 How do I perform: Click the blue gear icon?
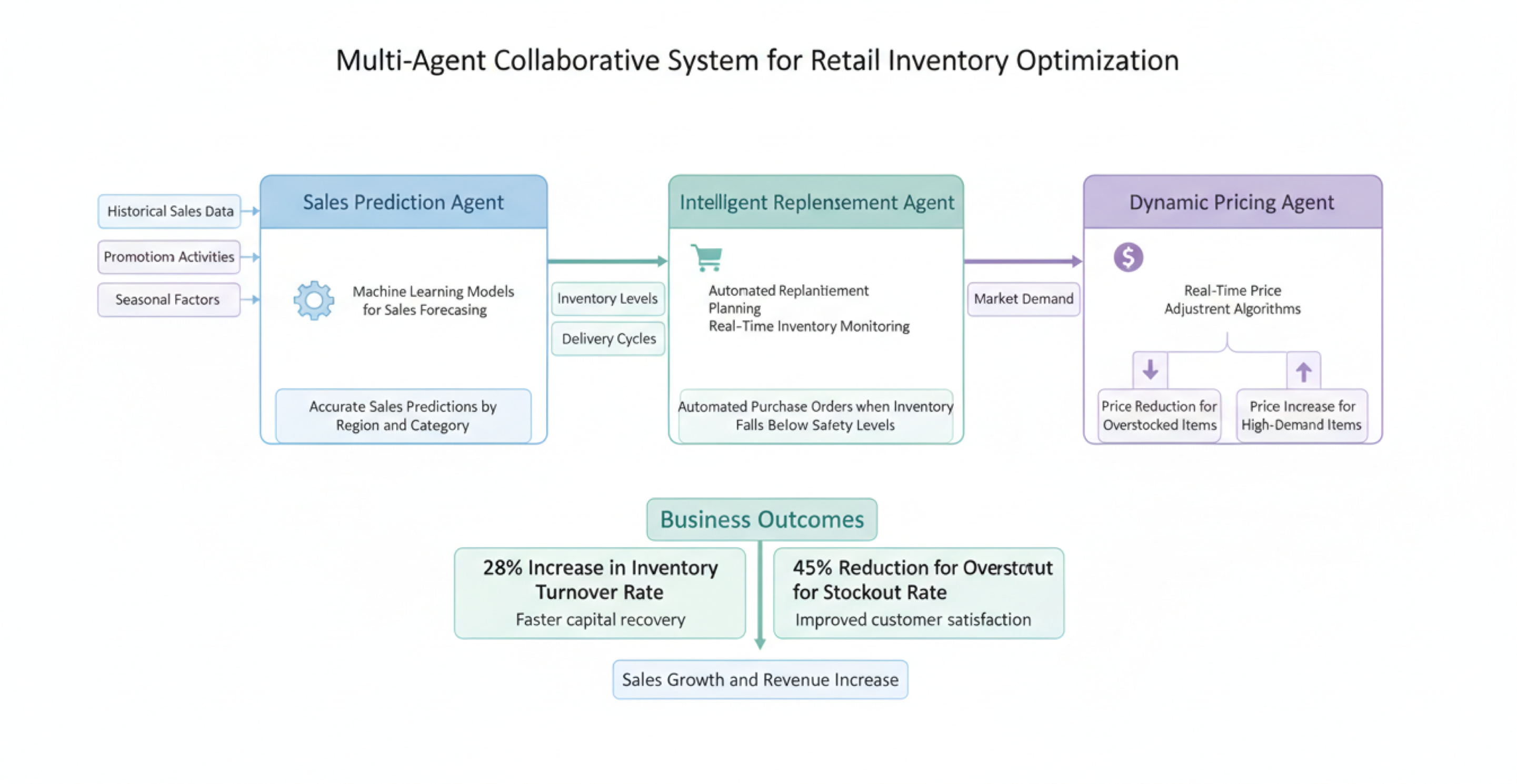coord(314,300)
